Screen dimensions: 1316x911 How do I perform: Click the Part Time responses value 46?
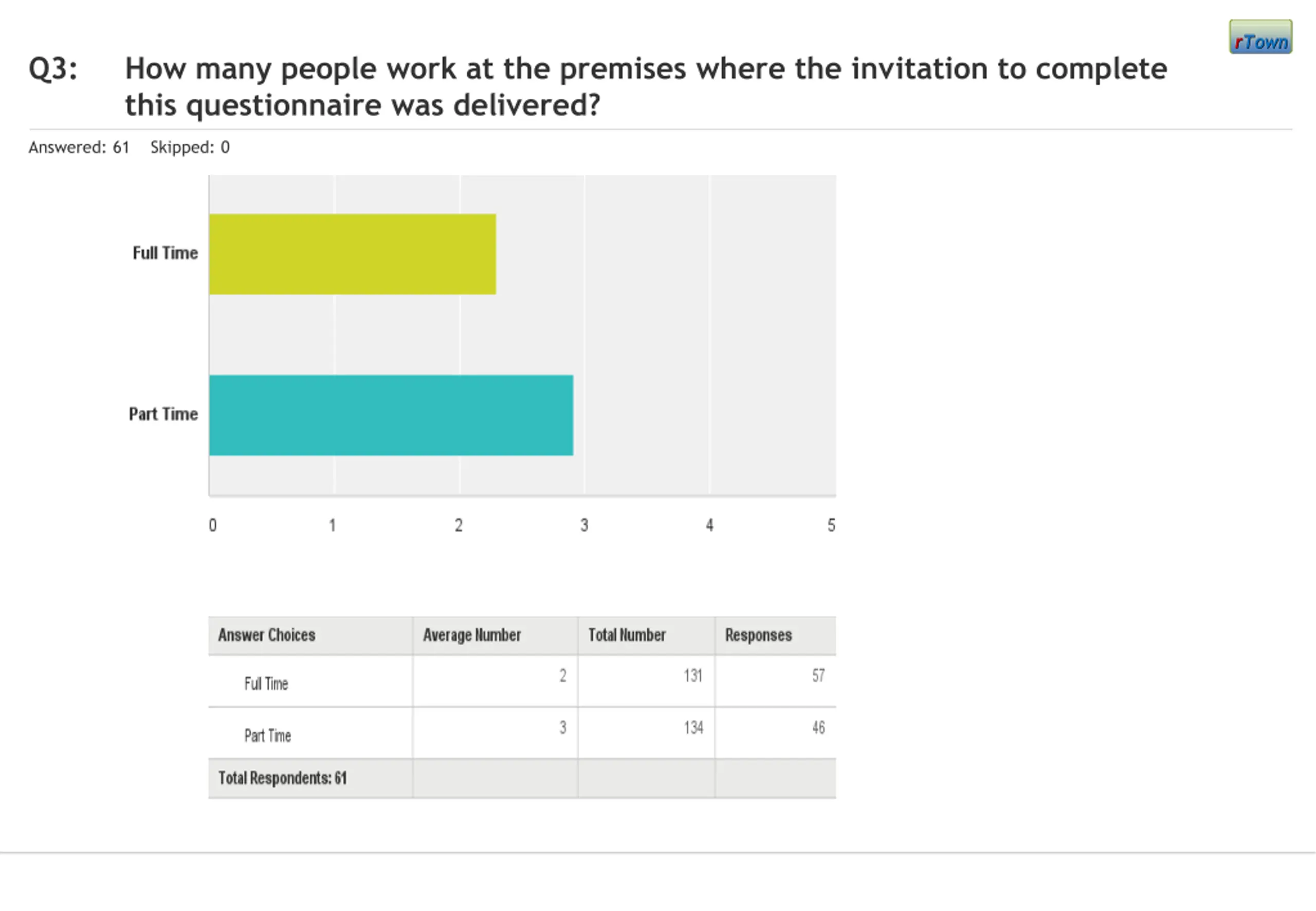click(818, 728)
